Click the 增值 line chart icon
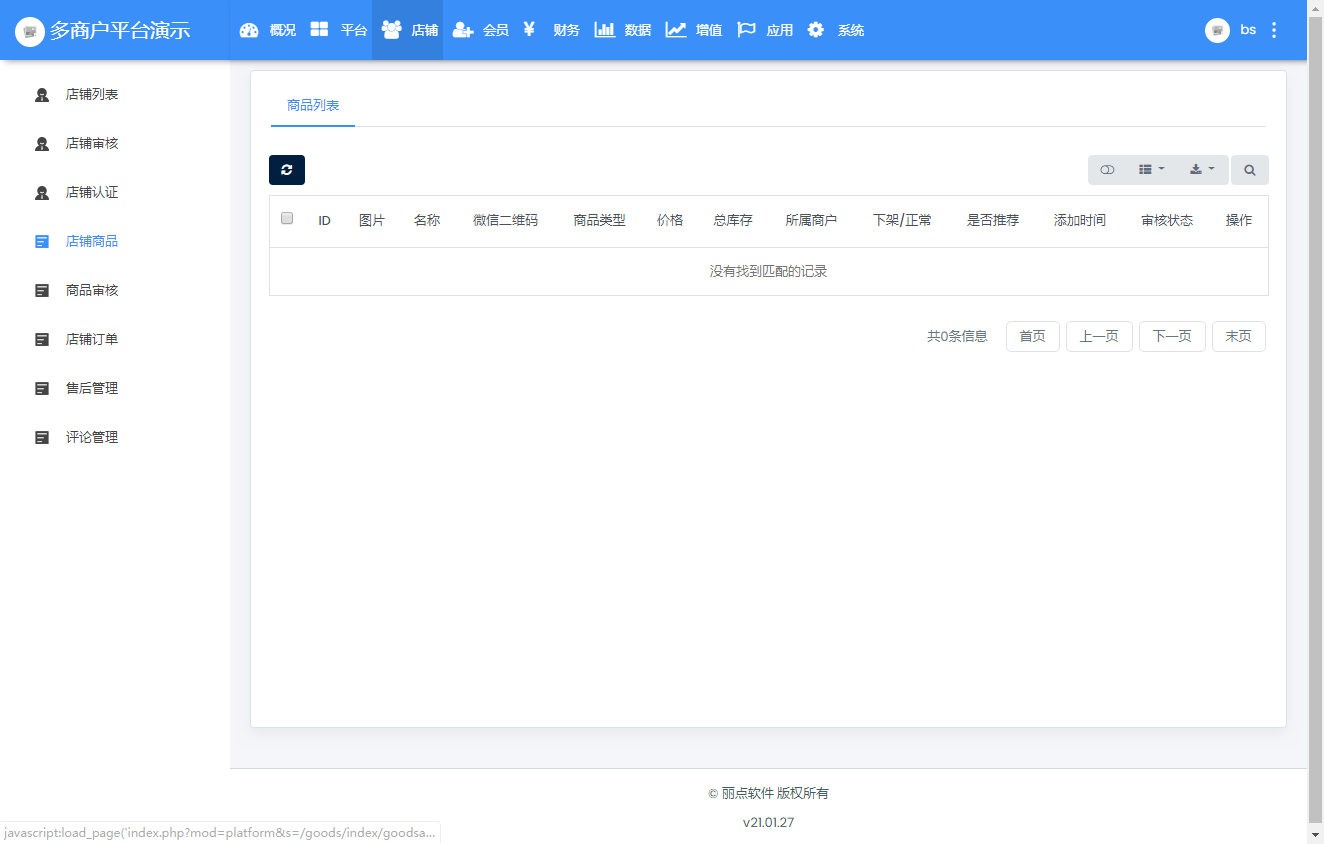The width and height of the screenshot is (1324, 844). click(x=676, y=30)
